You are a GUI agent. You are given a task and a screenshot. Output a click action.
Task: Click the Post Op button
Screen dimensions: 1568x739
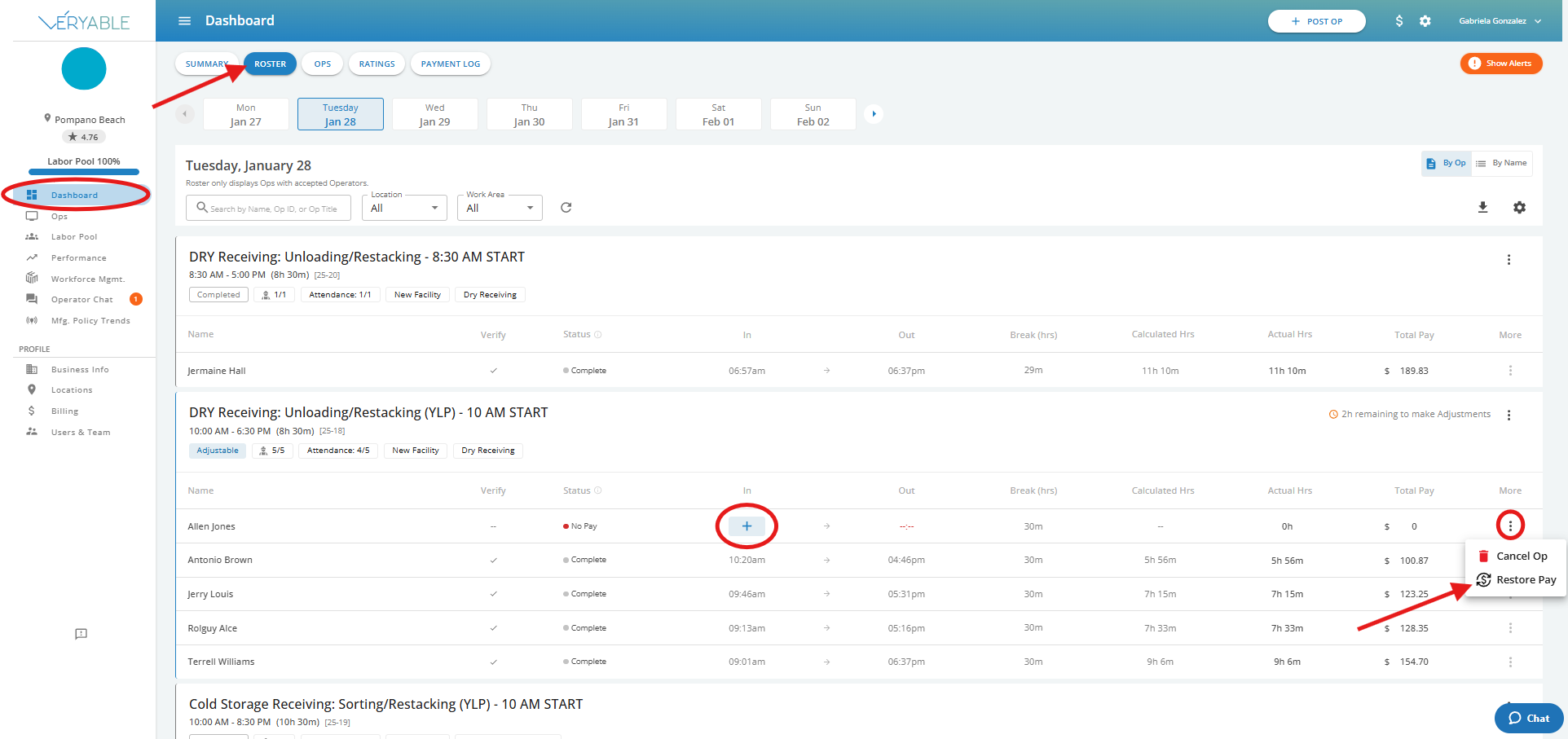click(x=1317, y=21)
